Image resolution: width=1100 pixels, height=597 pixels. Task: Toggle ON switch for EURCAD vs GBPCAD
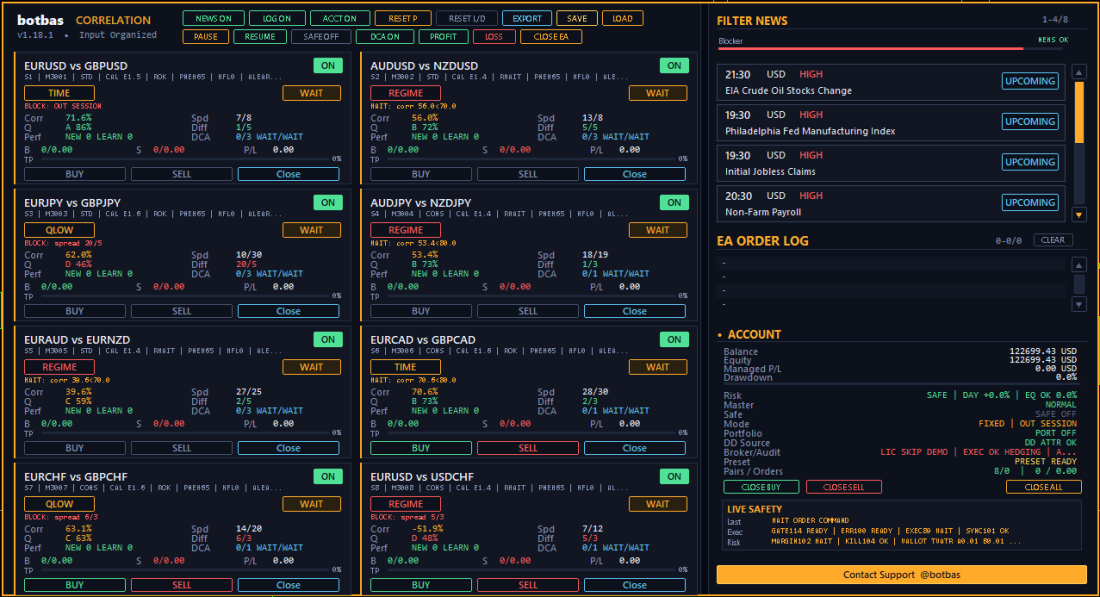pos(674,340)
